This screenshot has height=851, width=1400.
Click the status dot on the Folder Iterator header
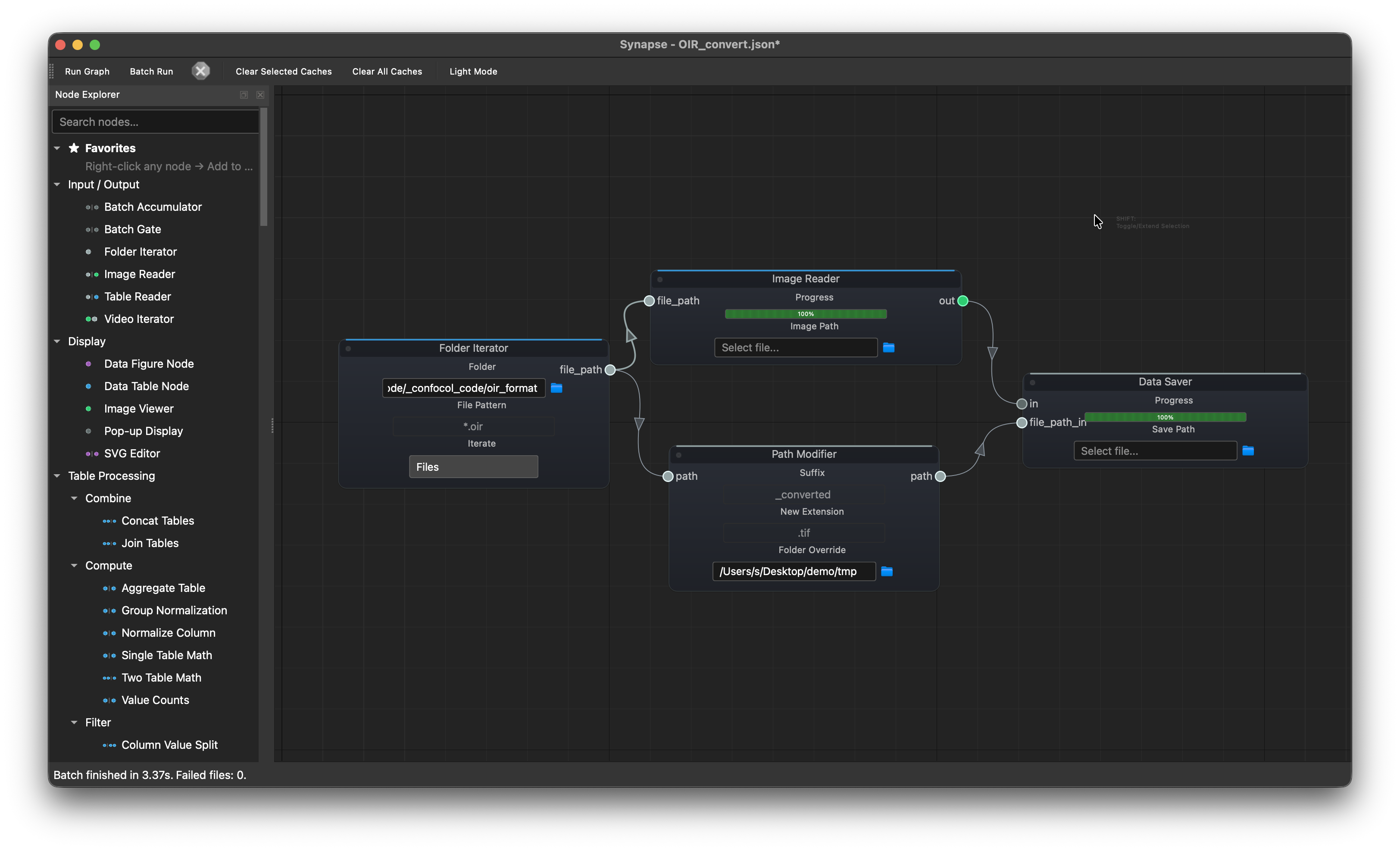pyautogui.click(x=348, y=349)
